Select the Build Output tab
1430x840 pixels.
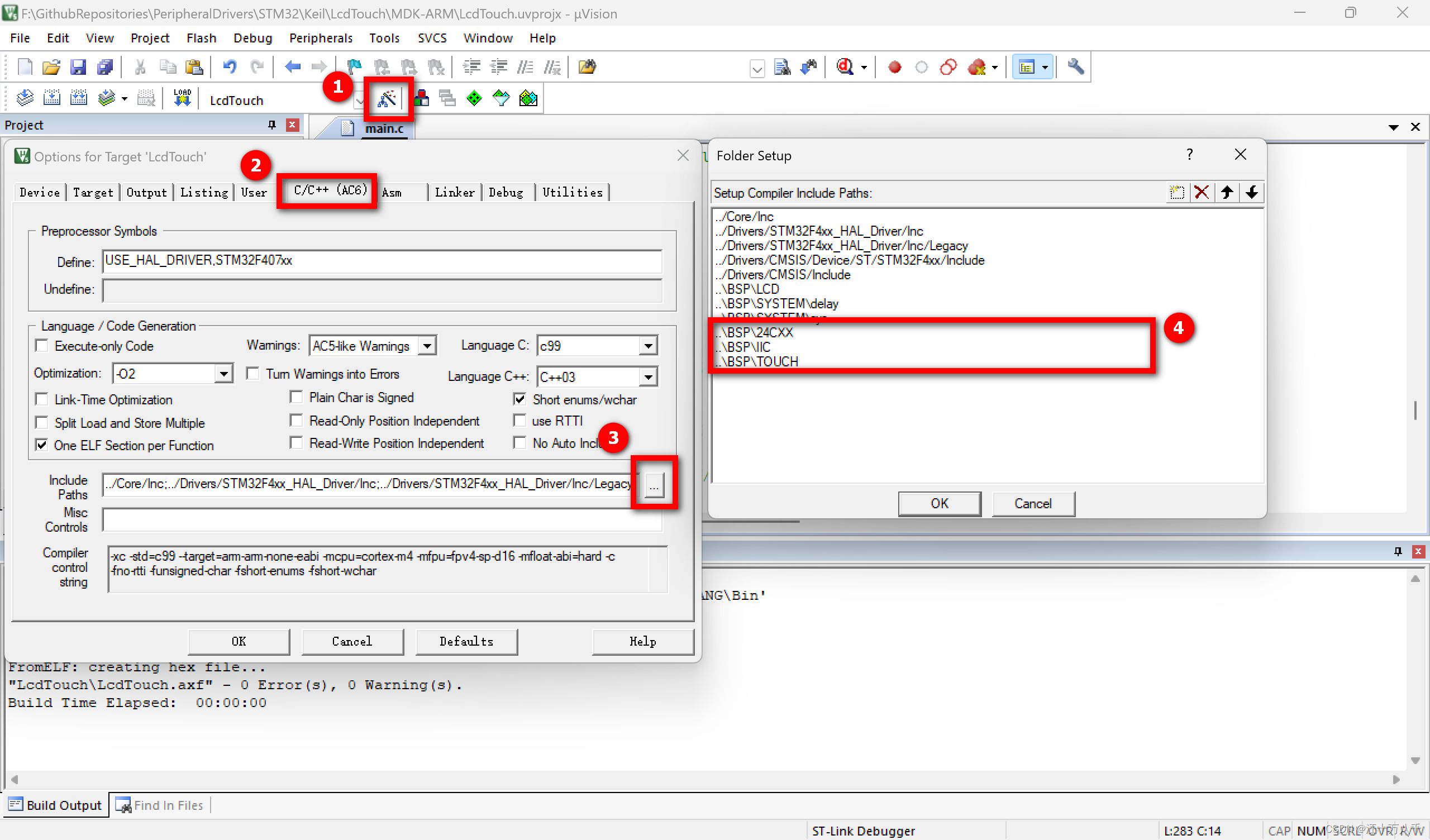click(56, 805)
